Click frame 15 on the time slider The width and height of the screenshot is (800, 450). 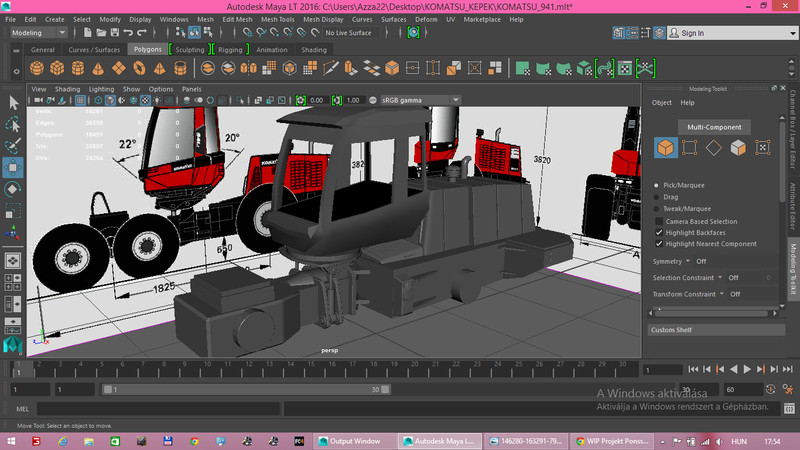coord(311,368)
